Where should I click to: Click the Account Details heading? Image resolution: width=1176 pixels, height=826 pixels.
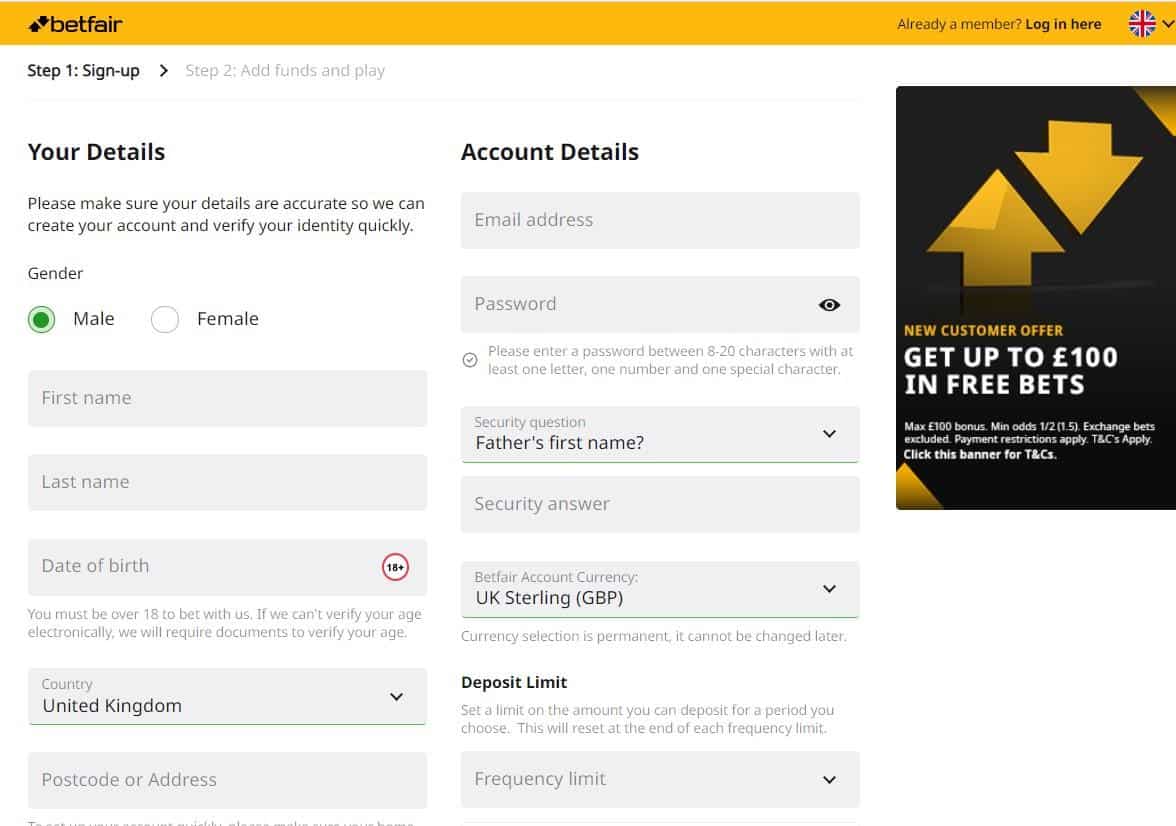[550, 152]
